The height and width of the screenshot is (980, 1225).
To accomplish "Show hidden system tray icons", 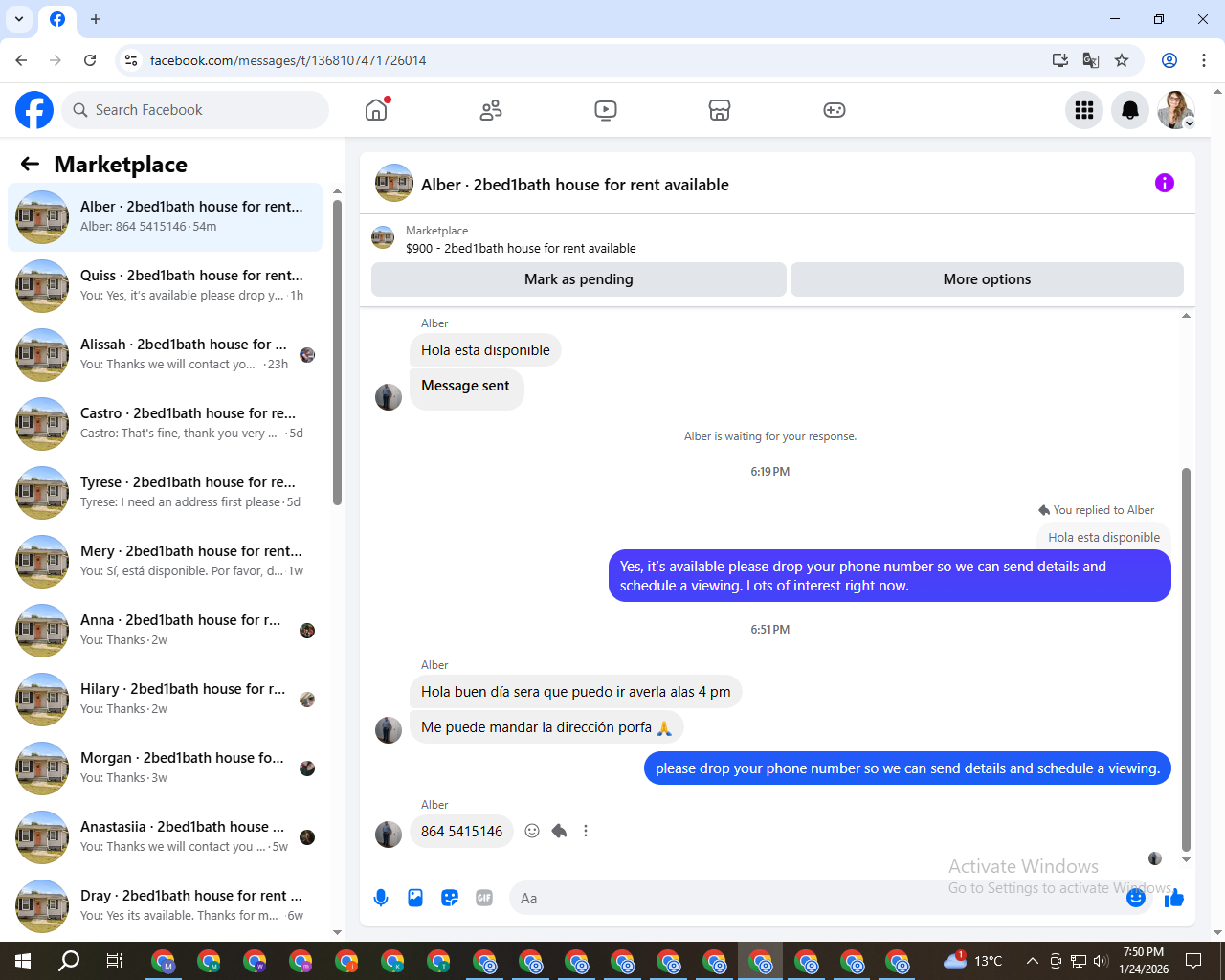I will pos(1032,961).
